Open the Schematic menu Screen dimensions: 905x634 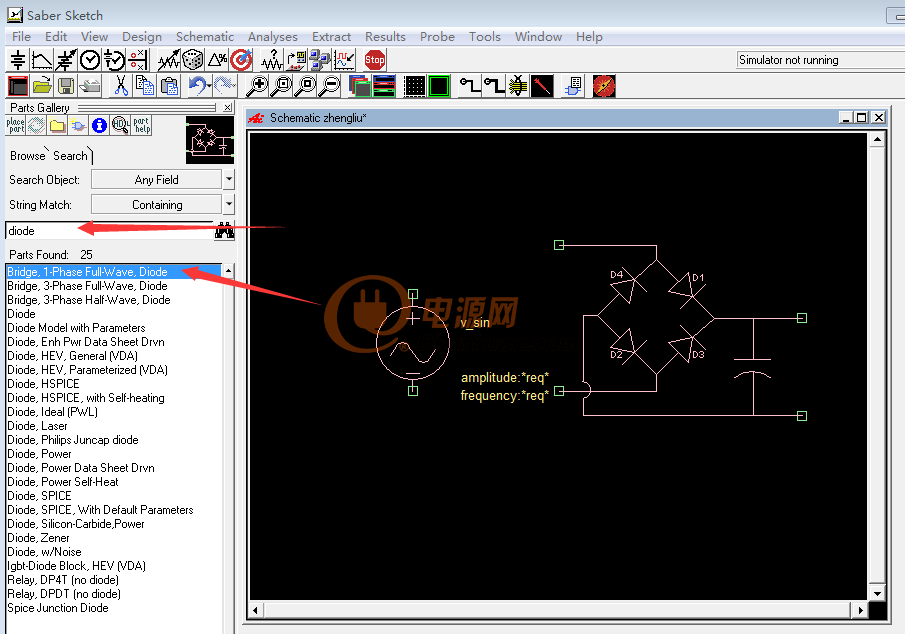(x=205, y=36)
